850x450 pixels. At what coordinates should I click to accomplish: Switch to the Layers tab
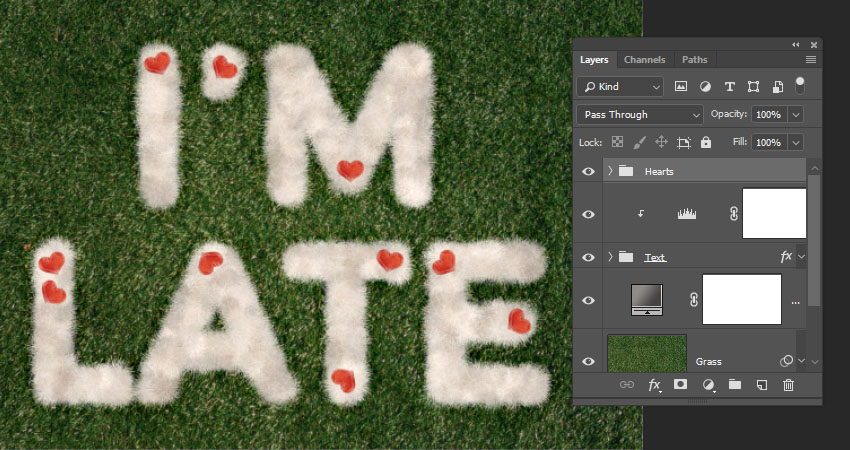point(594,60)
